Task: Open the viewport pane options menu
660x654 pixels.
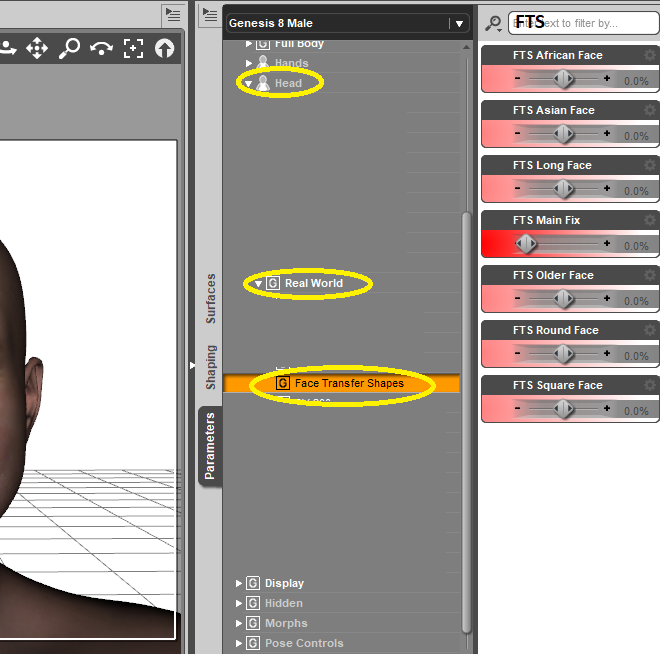Action: [x=173, y=15]
